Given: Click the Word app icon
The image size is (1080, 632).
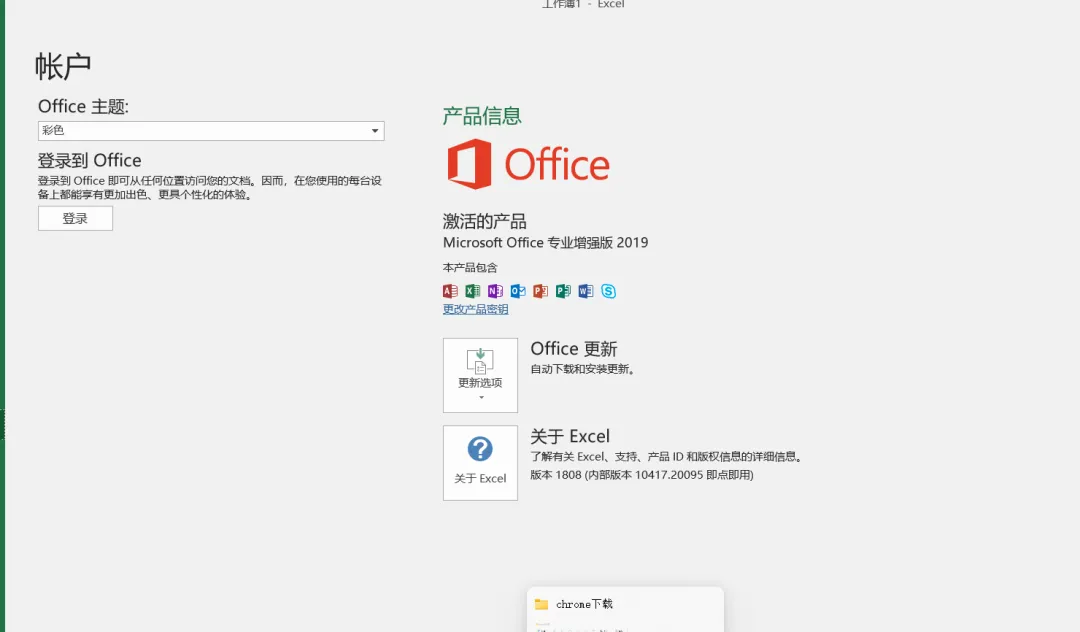Looking at the screenshot, I should tap(586, 291).
